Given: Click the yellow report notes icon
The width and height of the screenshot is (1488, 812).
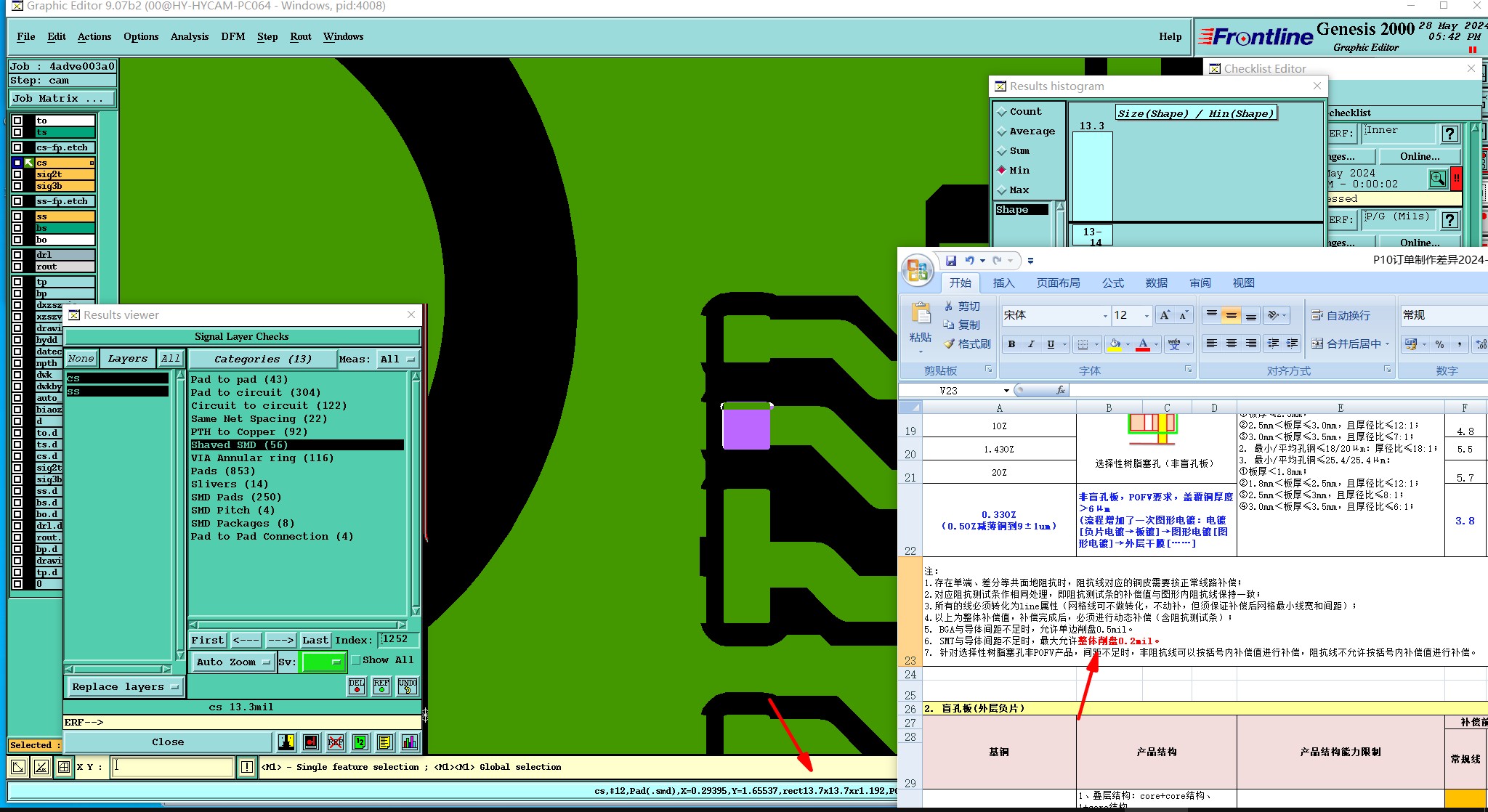Looking at the screenshot, I should click(x=384, y=742).
